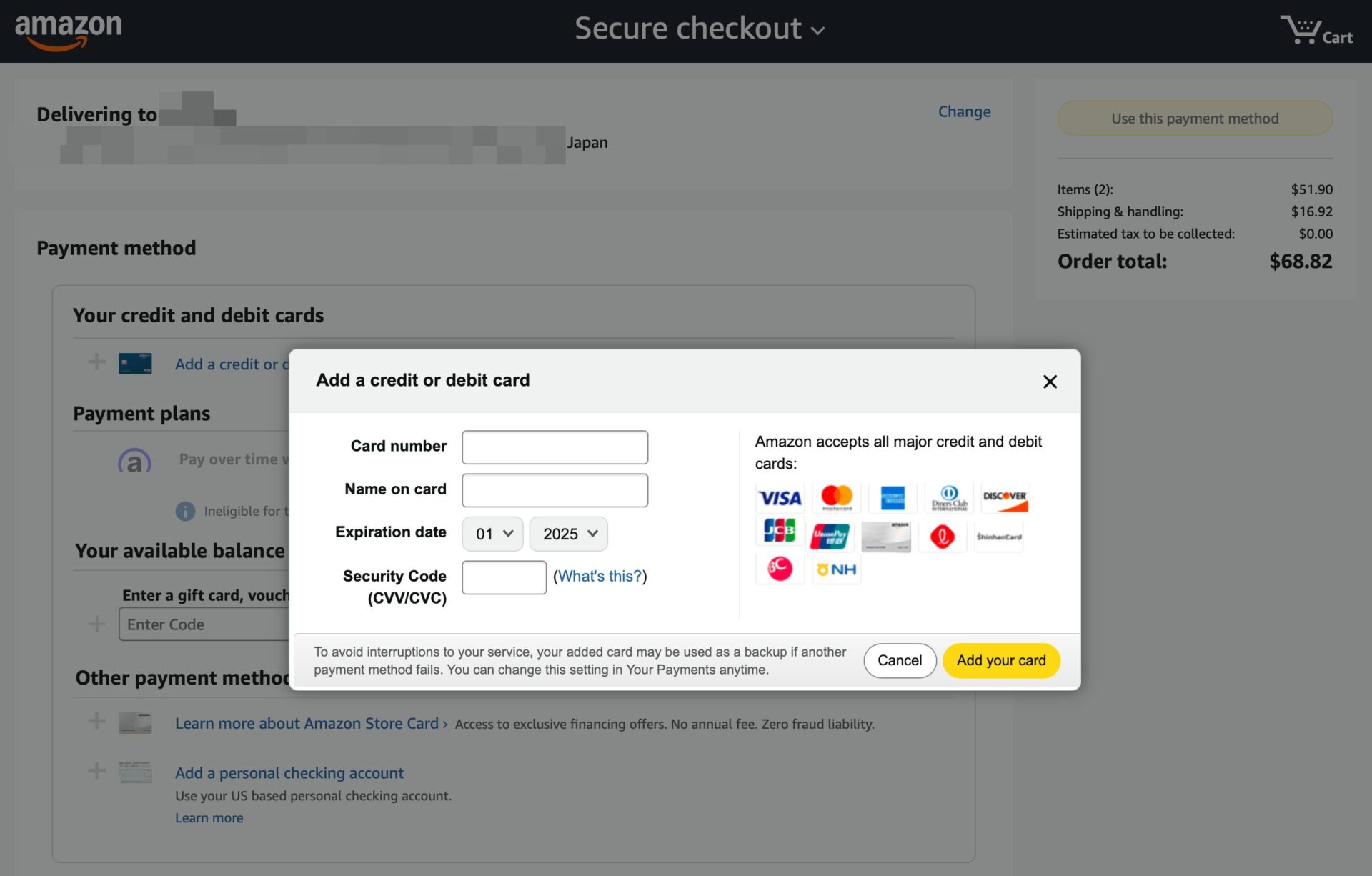This screenshot has width=1372, height=876.
Task: Click the Cancel button
Action: [900, 660]
